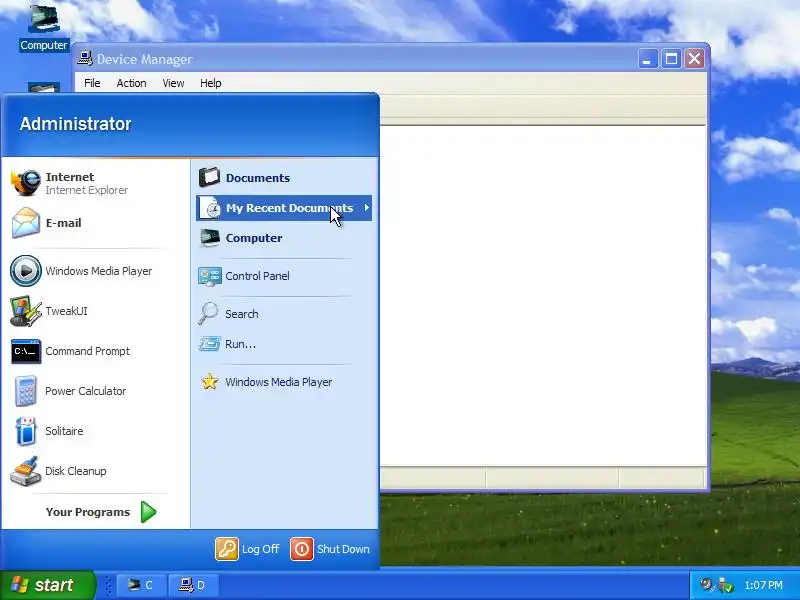
Task: Click Log Off text button
Action: 260,549
